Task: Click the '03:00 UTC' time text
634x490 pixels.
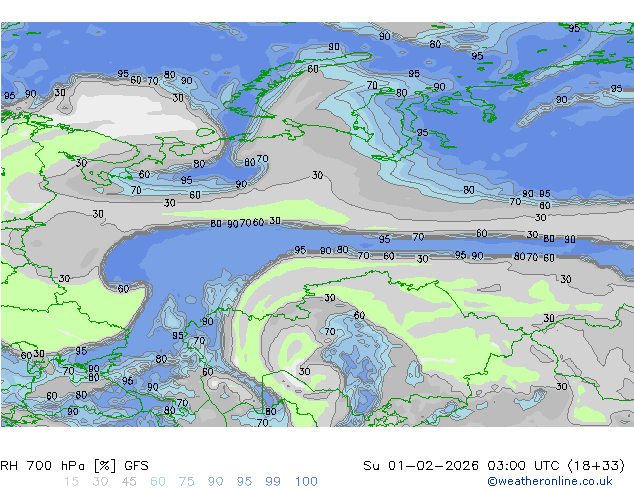Action: [523, 466]
